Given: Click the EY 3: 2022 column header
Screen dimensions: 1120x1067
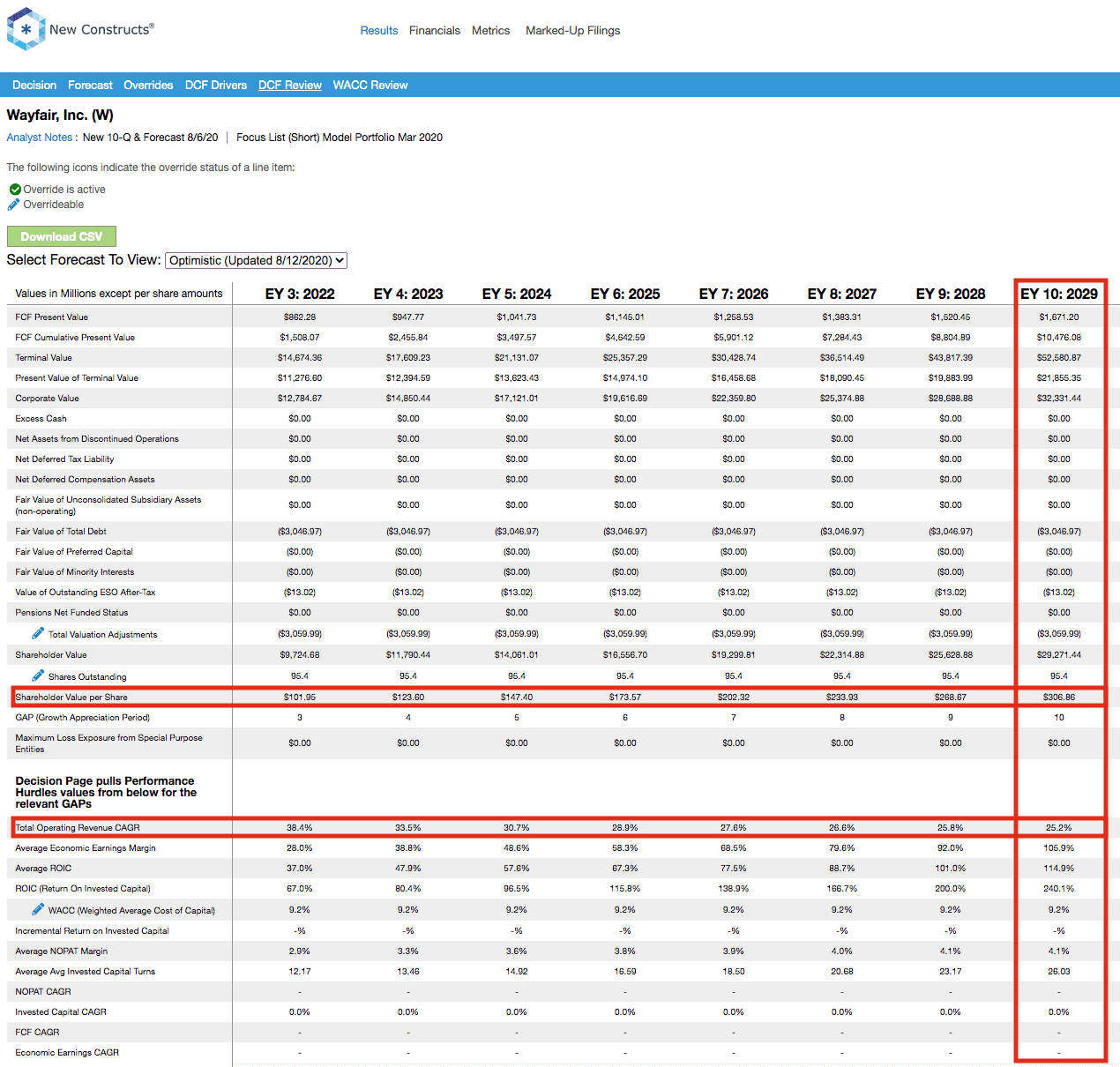Looking at the screenshot, I should pos(300,294).
